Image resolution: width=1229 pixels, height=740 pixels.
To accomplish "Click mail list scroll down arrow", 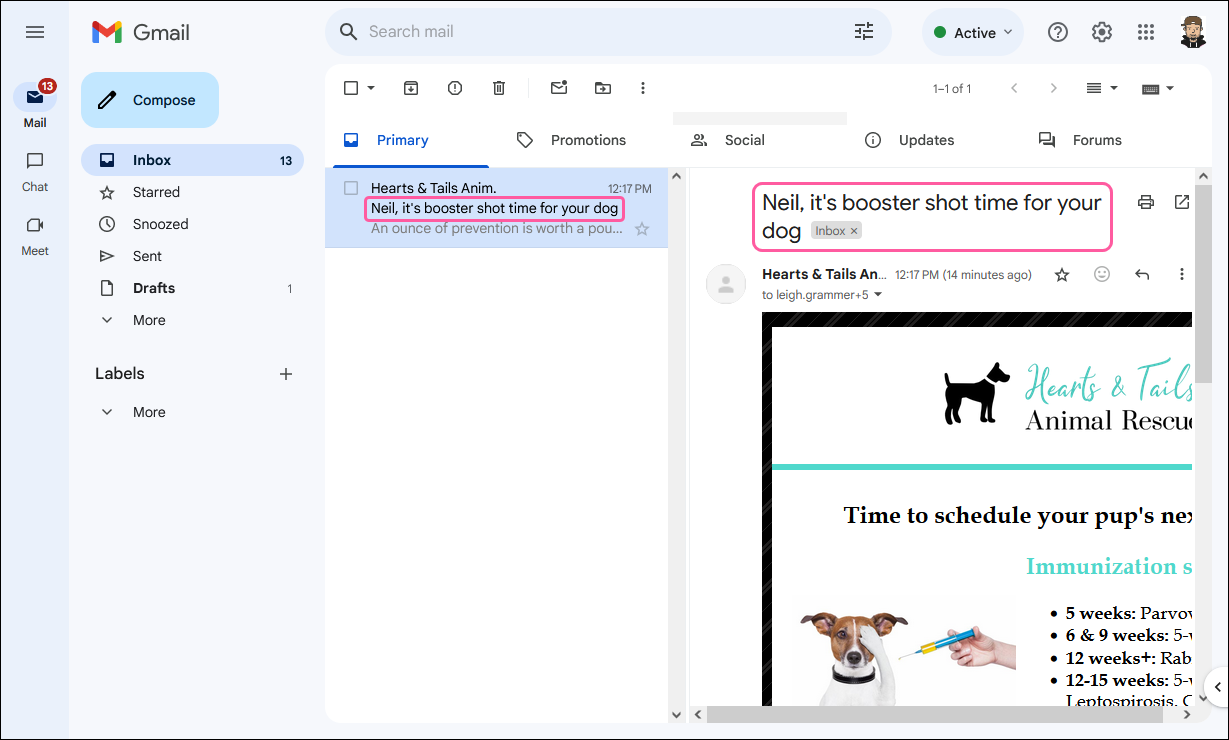I will coord(677,714).
